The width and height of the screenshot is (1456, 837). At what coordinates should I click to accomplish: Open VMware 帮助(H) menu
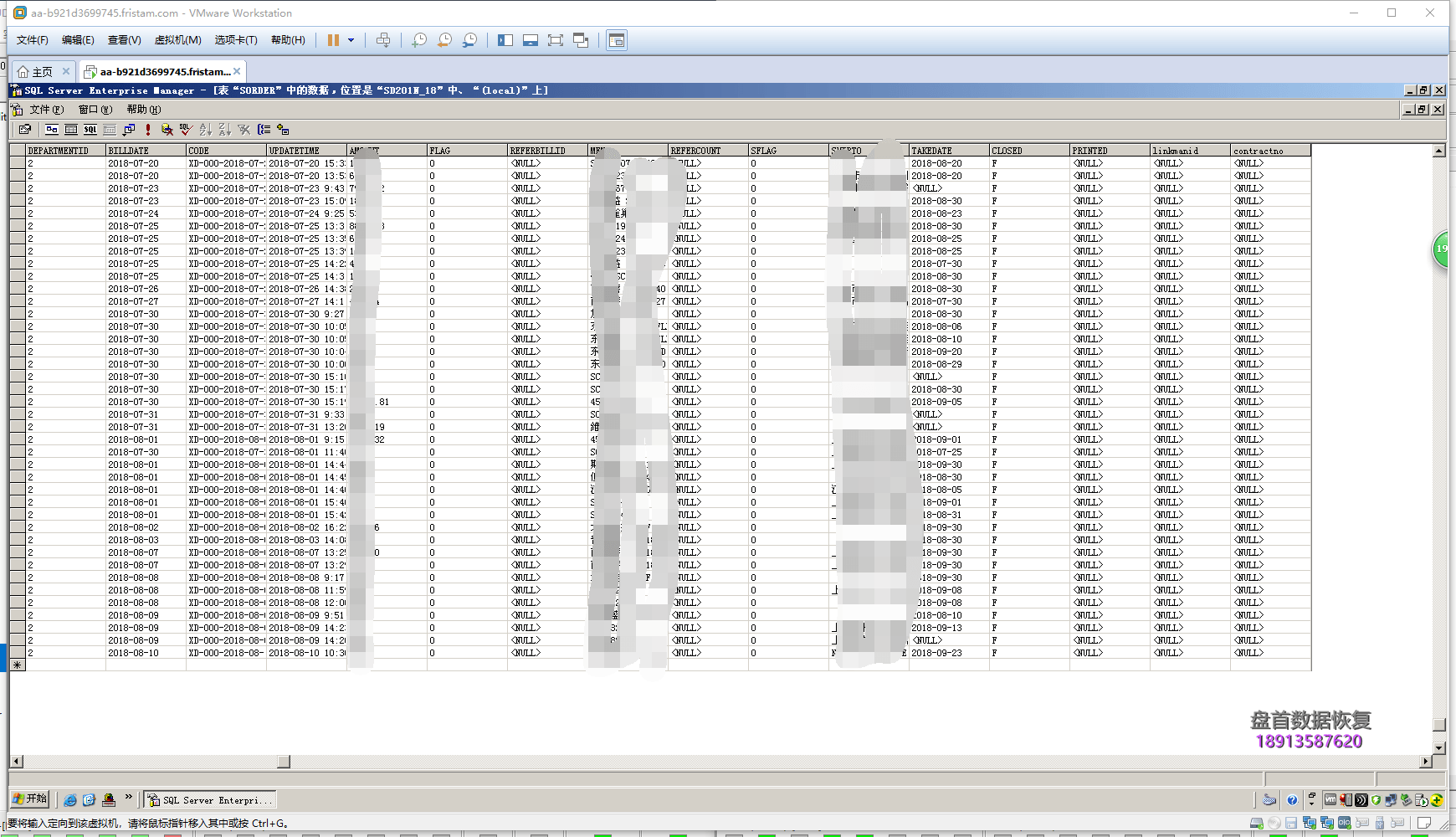(288, 40)
